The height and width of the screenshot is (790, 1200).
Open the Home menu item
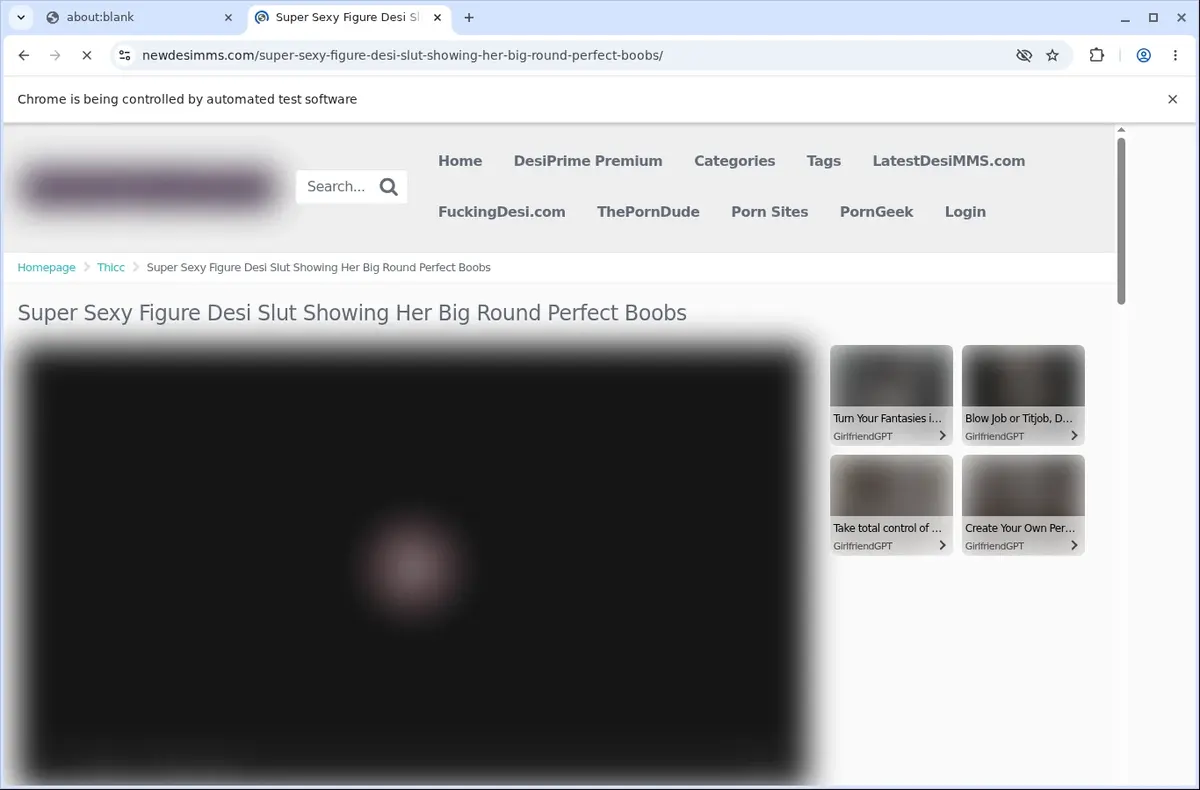pos(460,161)
